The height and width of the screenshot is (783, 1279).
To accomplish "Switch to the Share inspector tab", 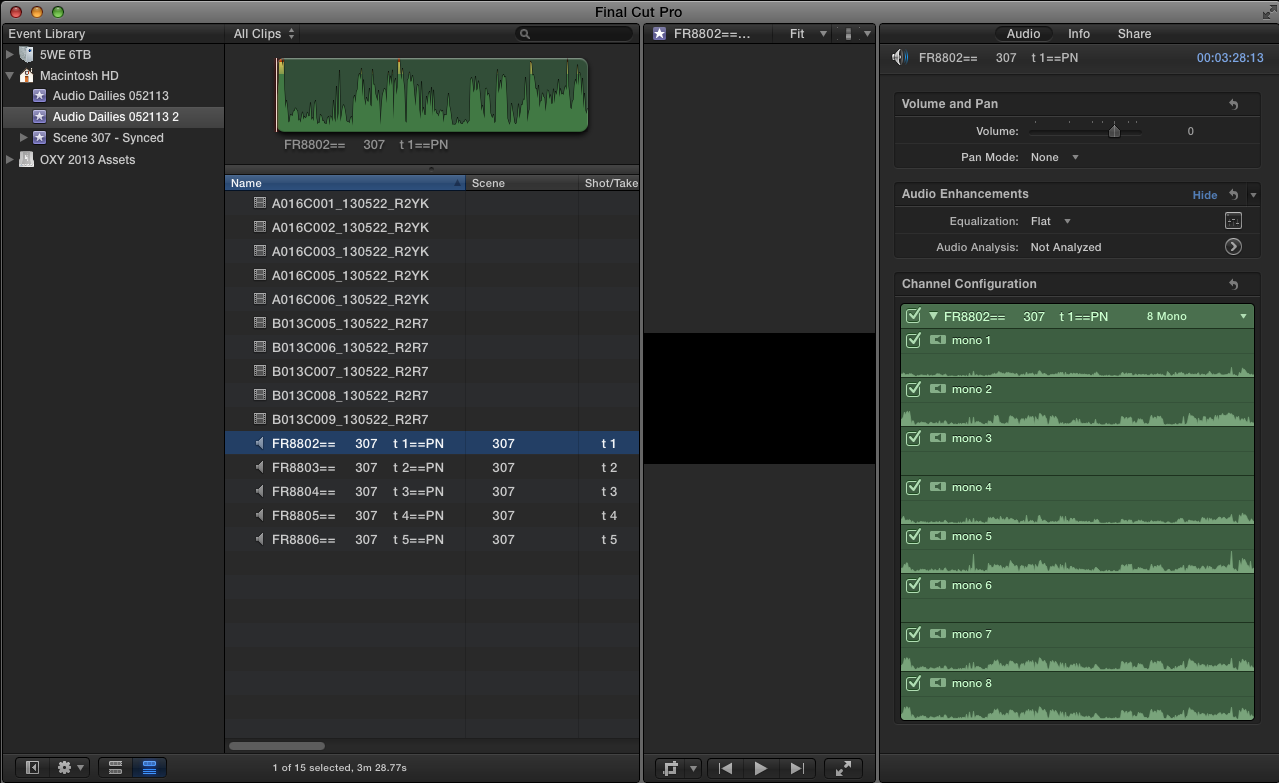I will (1134, 34).
